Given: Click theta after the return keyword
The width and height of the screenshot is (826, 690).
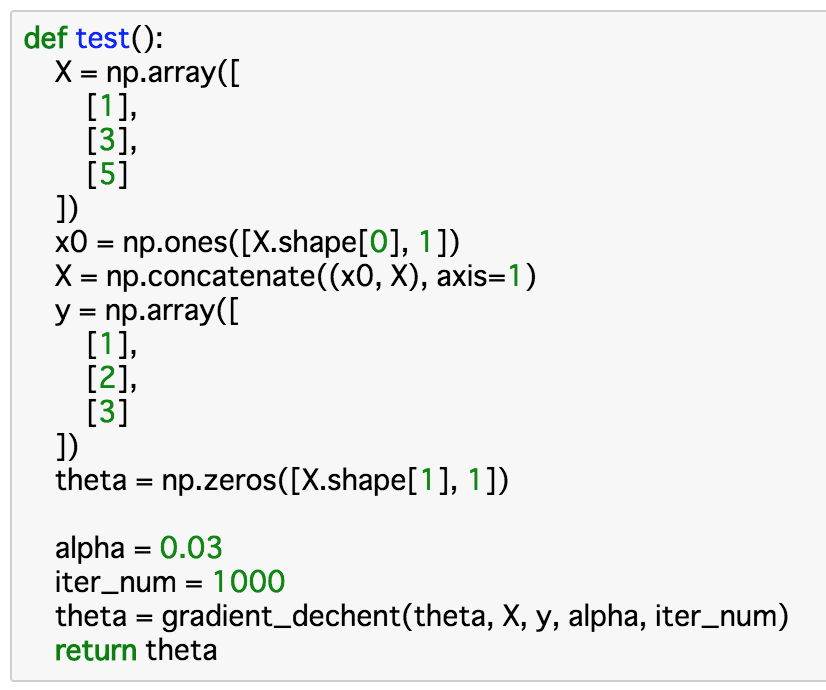Looking at the screenshot, I should tap(181, 650).
